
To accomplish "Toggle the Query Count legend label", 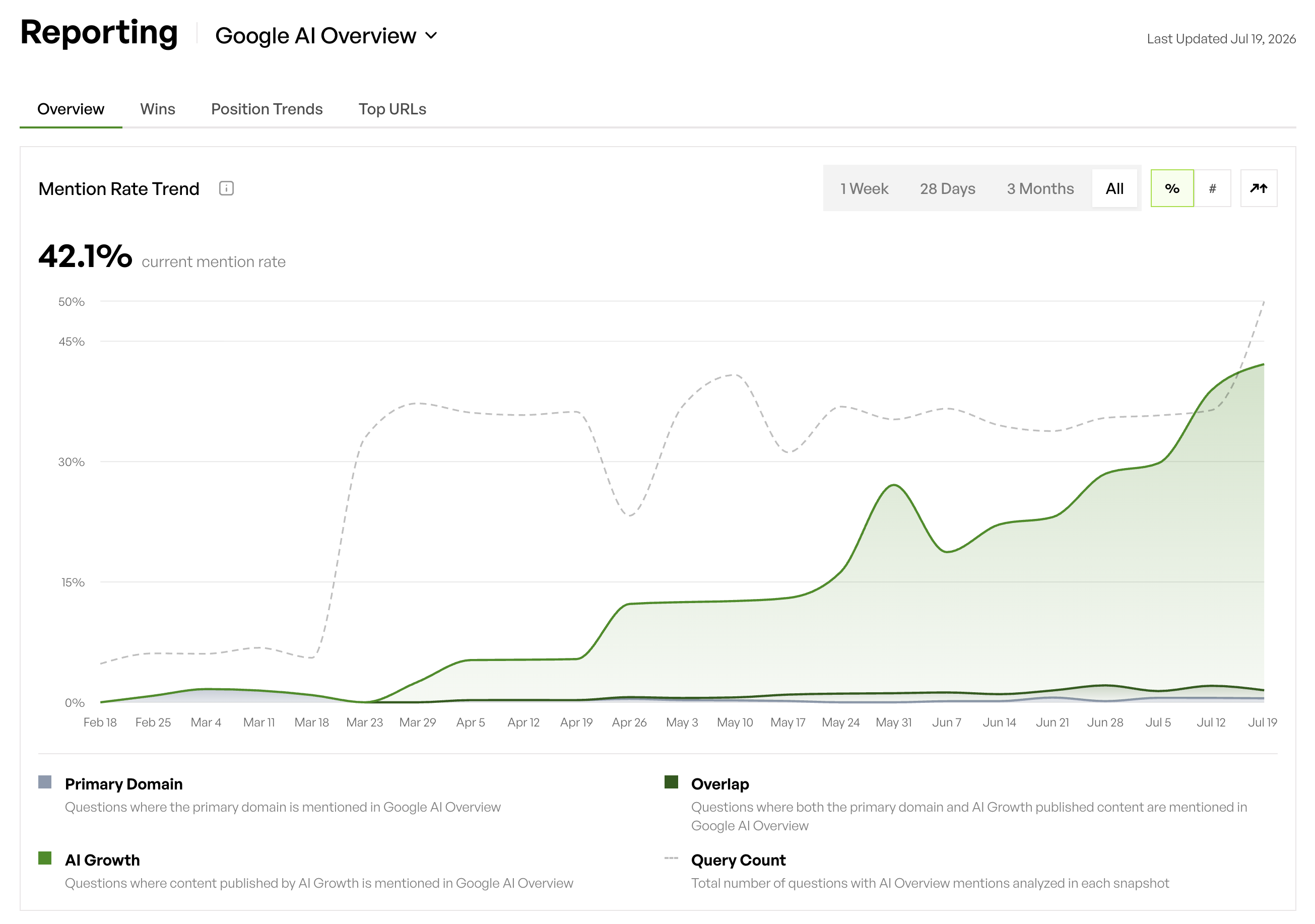I will tap(738, 860).
